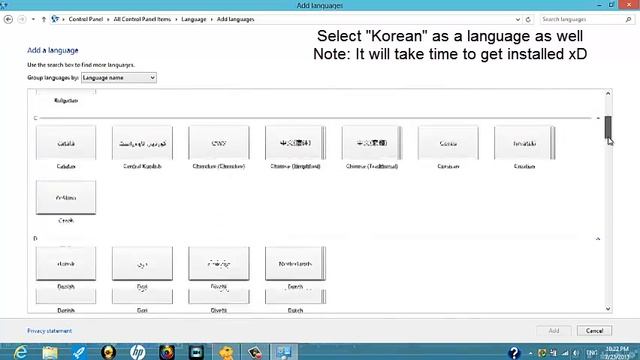
Task: Go up one level with Up arrow
Action: 44,19
